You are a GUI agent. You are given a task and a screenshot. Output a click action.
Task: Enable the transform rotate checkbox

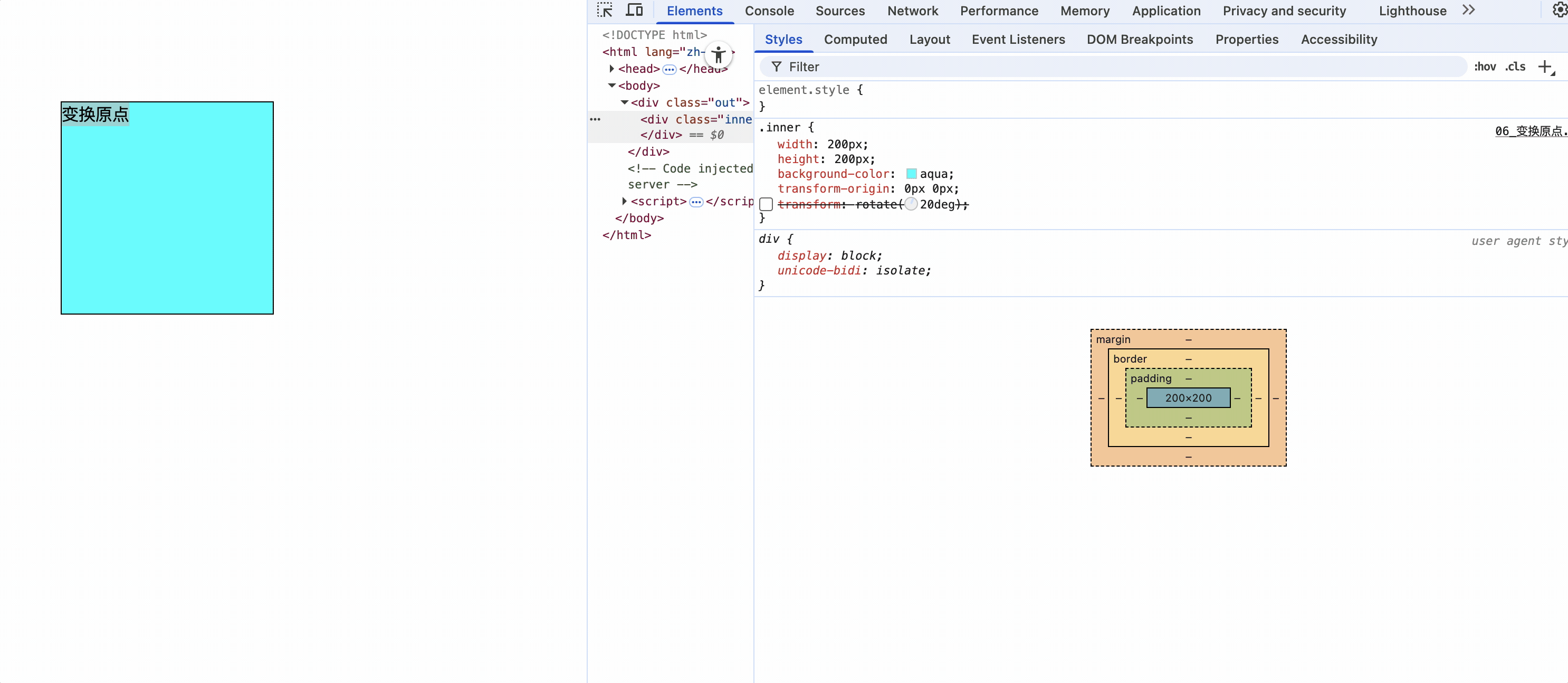click(x=767, y=205)
